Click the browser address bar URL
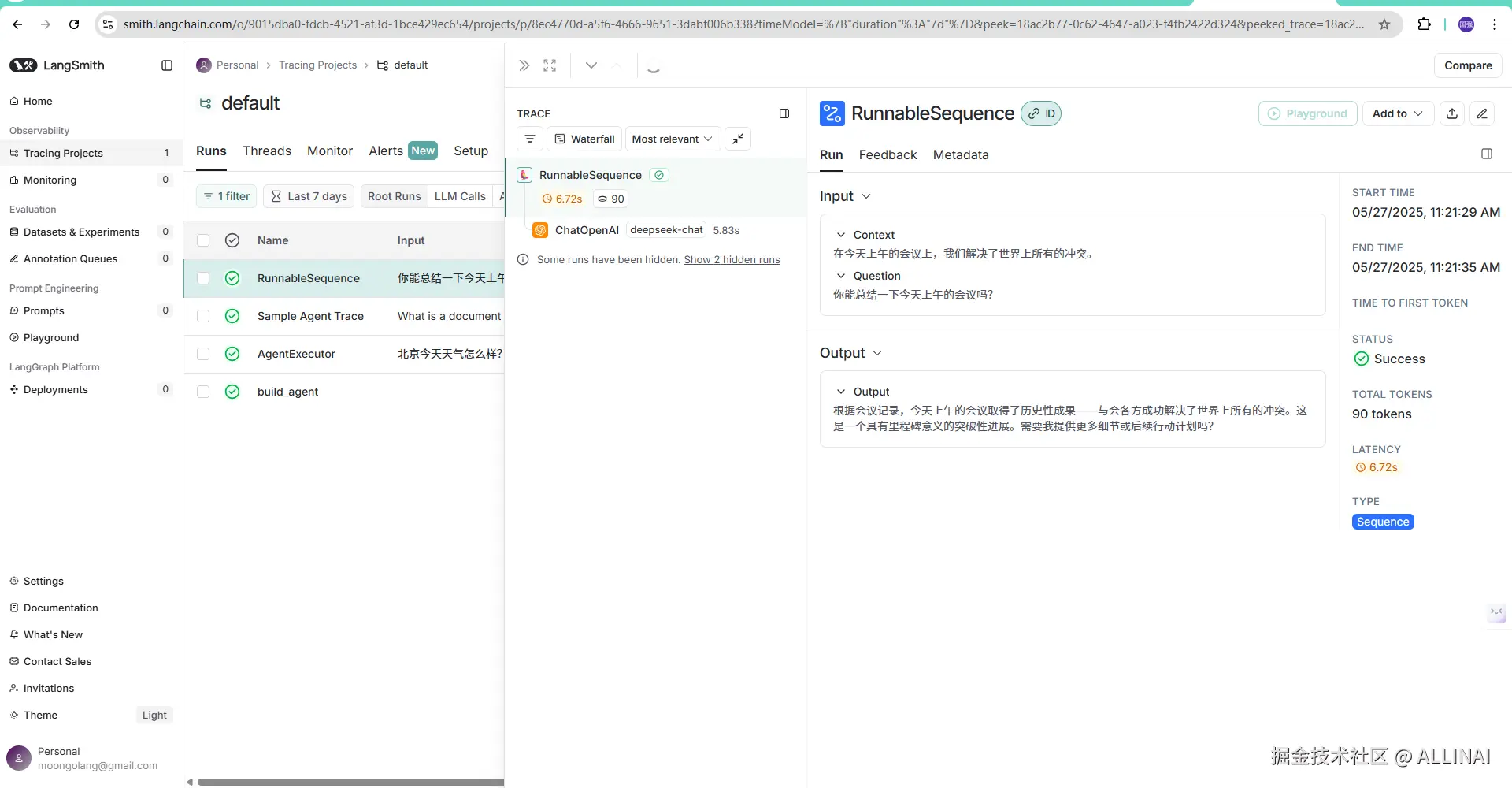The height and width of the screenshot is (788, 1512). pos(743,24)
